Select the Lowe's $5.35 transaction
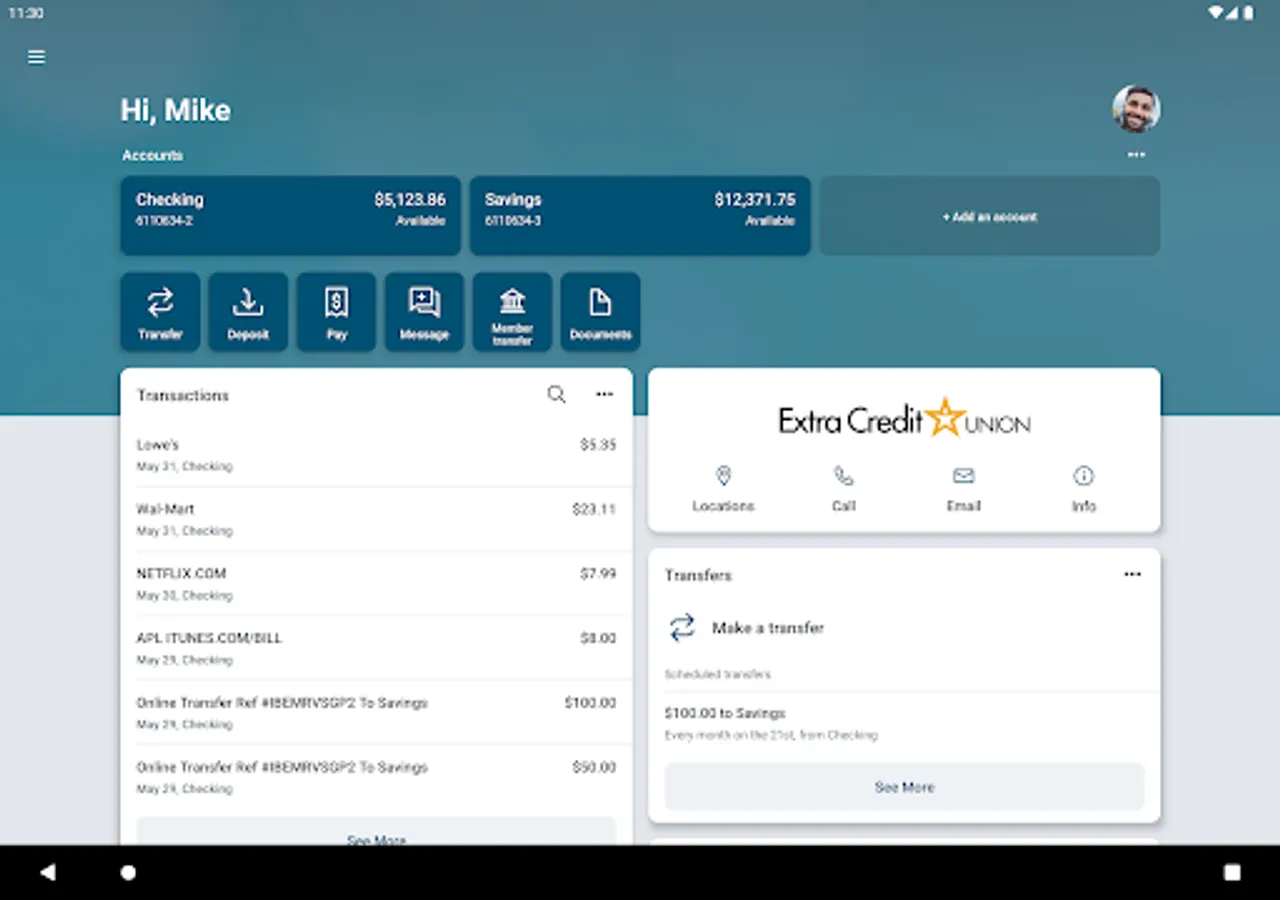The width and height of the screenshot is (1280, 900). 376,455
